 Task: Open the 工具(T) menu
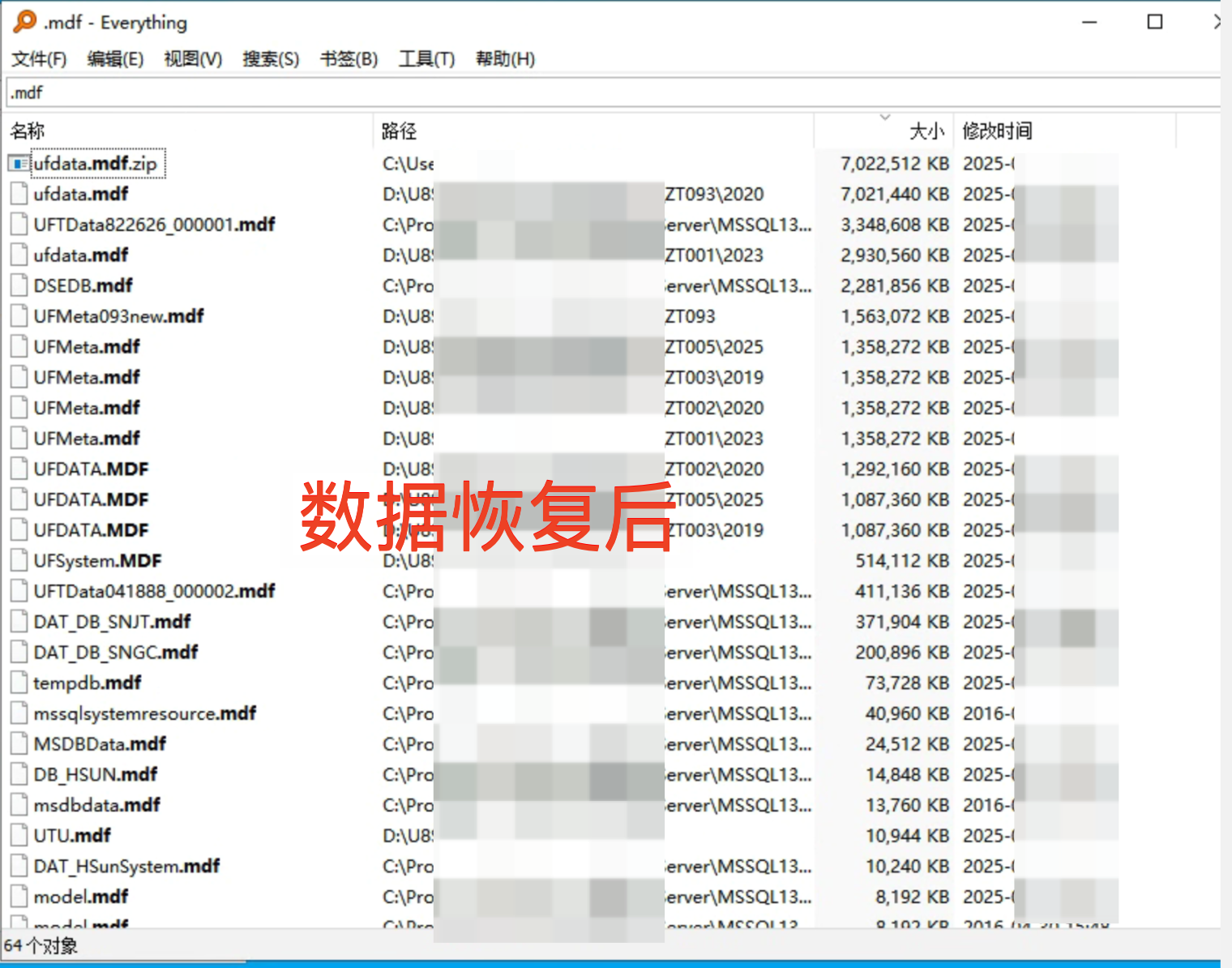426,59
